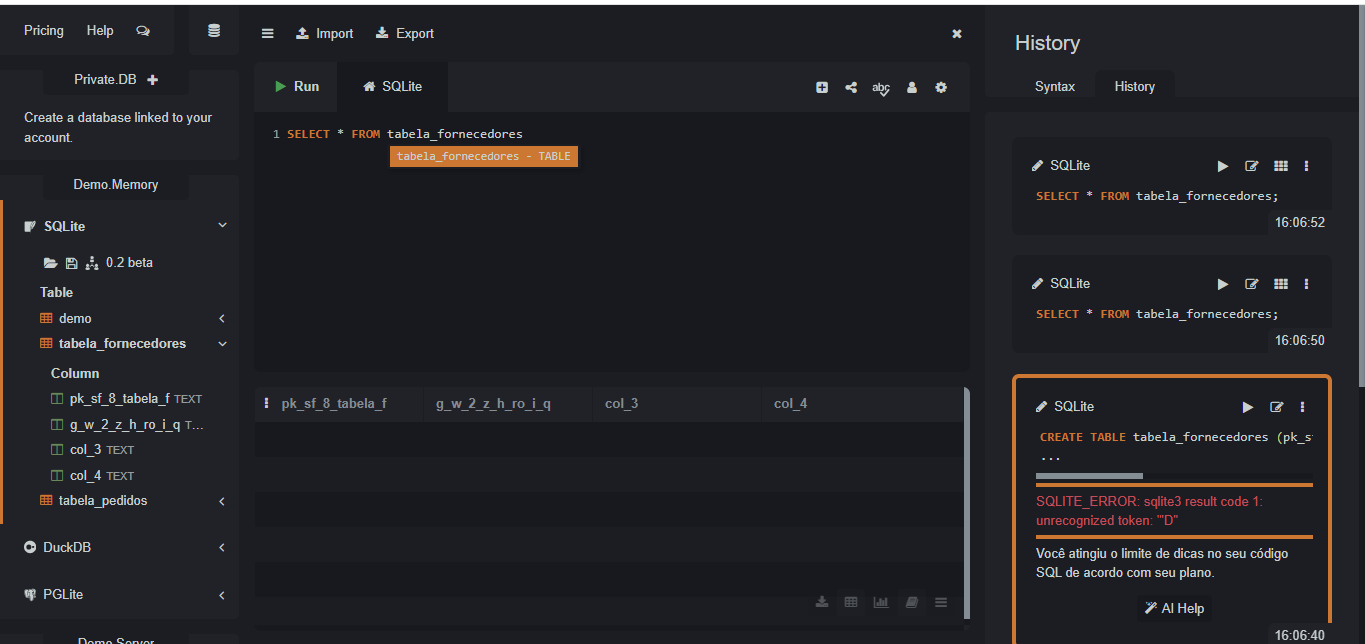Click the col_4 results column header
Image resolution: width=1365 pixels, height=644 pixels.
[x=862, y=404]
